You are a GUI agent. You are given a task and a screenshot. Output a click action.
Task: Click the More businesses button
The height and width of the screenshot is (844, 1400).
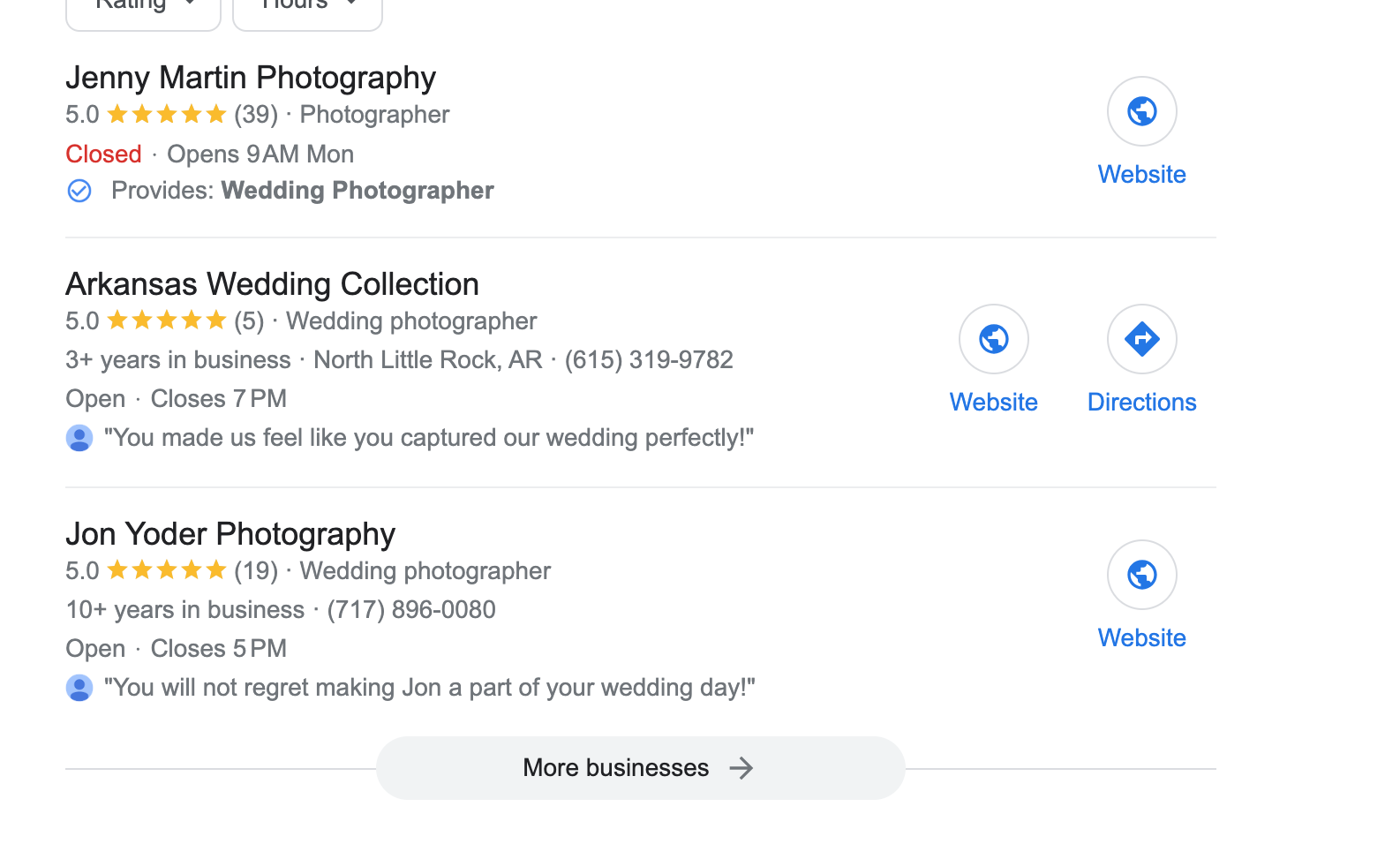(640, 768)
